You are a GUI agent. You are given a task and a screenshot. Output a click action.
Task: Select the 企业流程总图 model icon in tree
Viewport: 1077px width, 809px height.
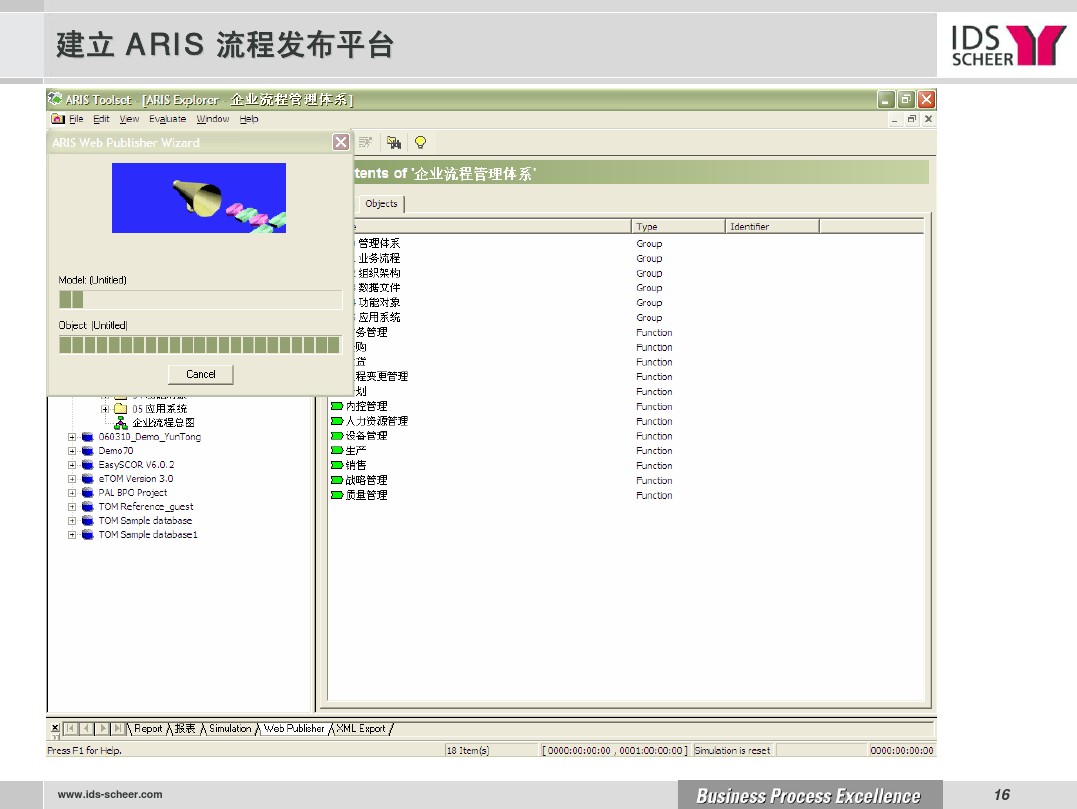(121, 422)
